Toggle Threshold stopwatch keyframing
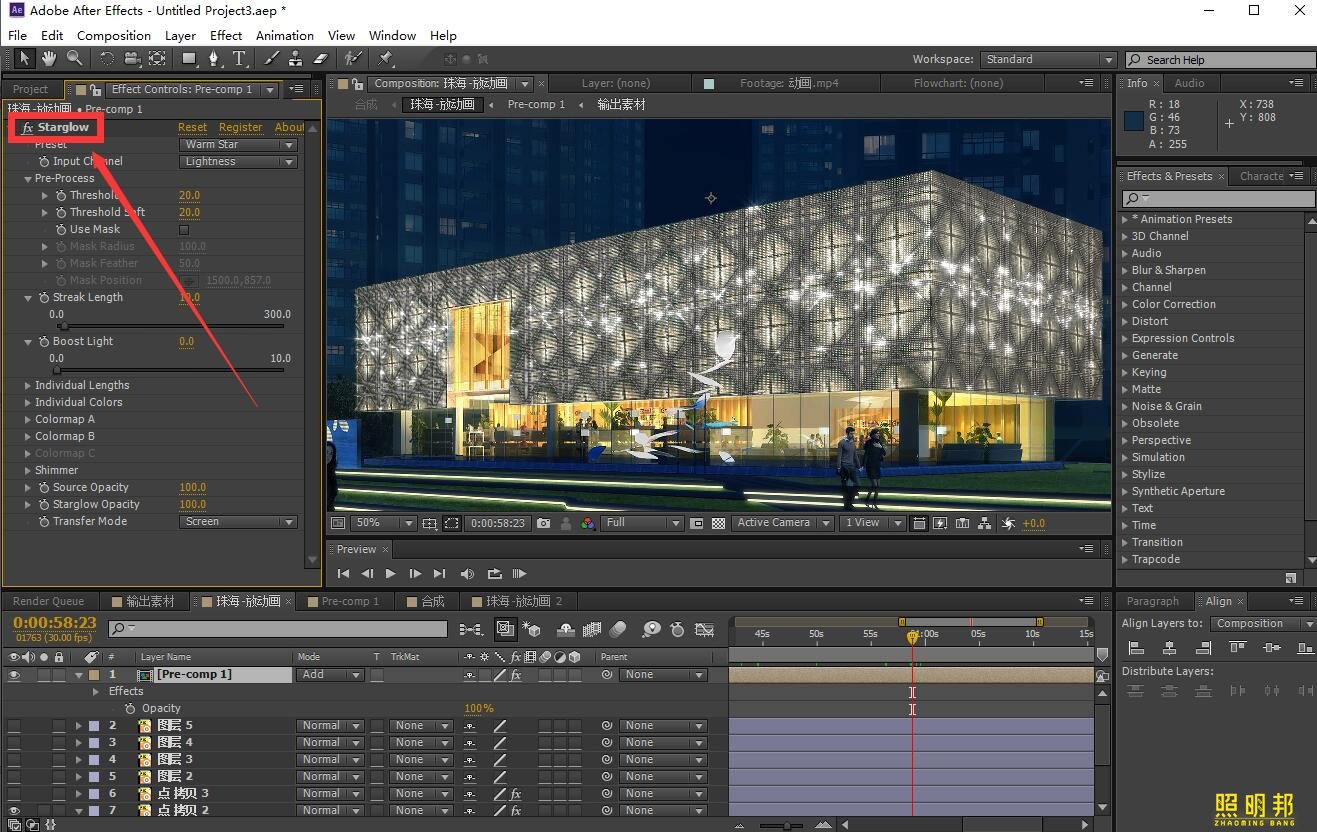The width and height of the screenshot is (1317, 832). click(x=61, y=196)
